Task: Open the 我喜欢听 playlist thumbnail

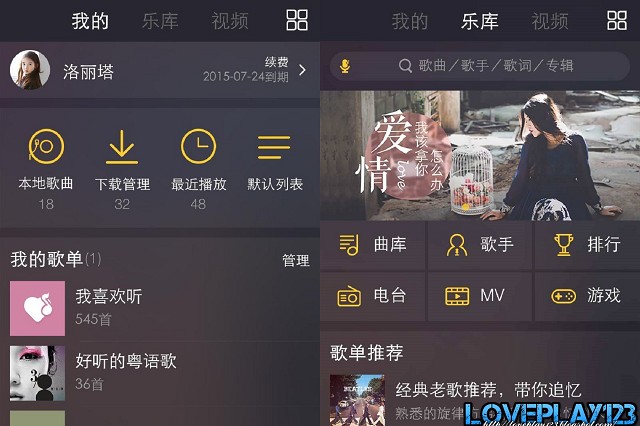Action: [x=37, y=308]
